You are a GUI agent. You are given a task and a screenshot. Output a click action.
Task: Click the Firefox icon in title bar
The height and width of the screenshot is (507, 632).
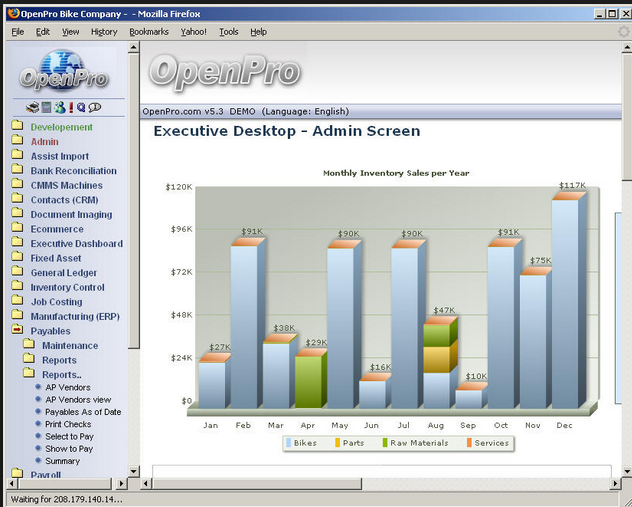coord(13,13)
